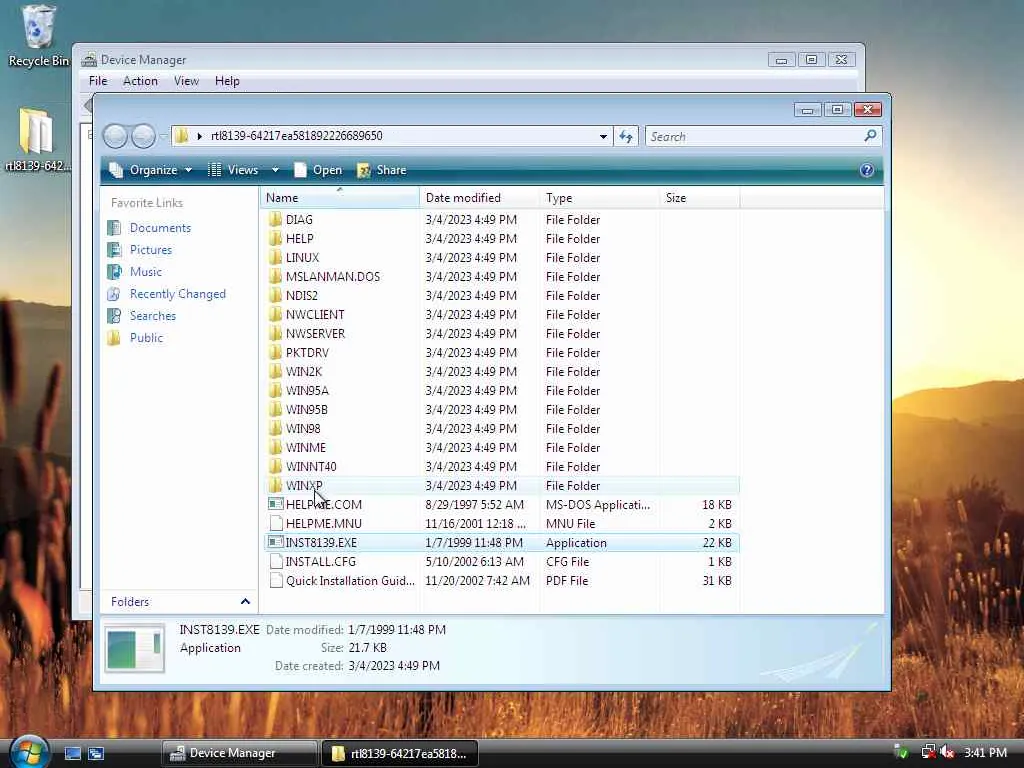The height and width of the screenshot is (768, 1024).
Task: Click the DIAG folder icon
Action: coord(276,219)
